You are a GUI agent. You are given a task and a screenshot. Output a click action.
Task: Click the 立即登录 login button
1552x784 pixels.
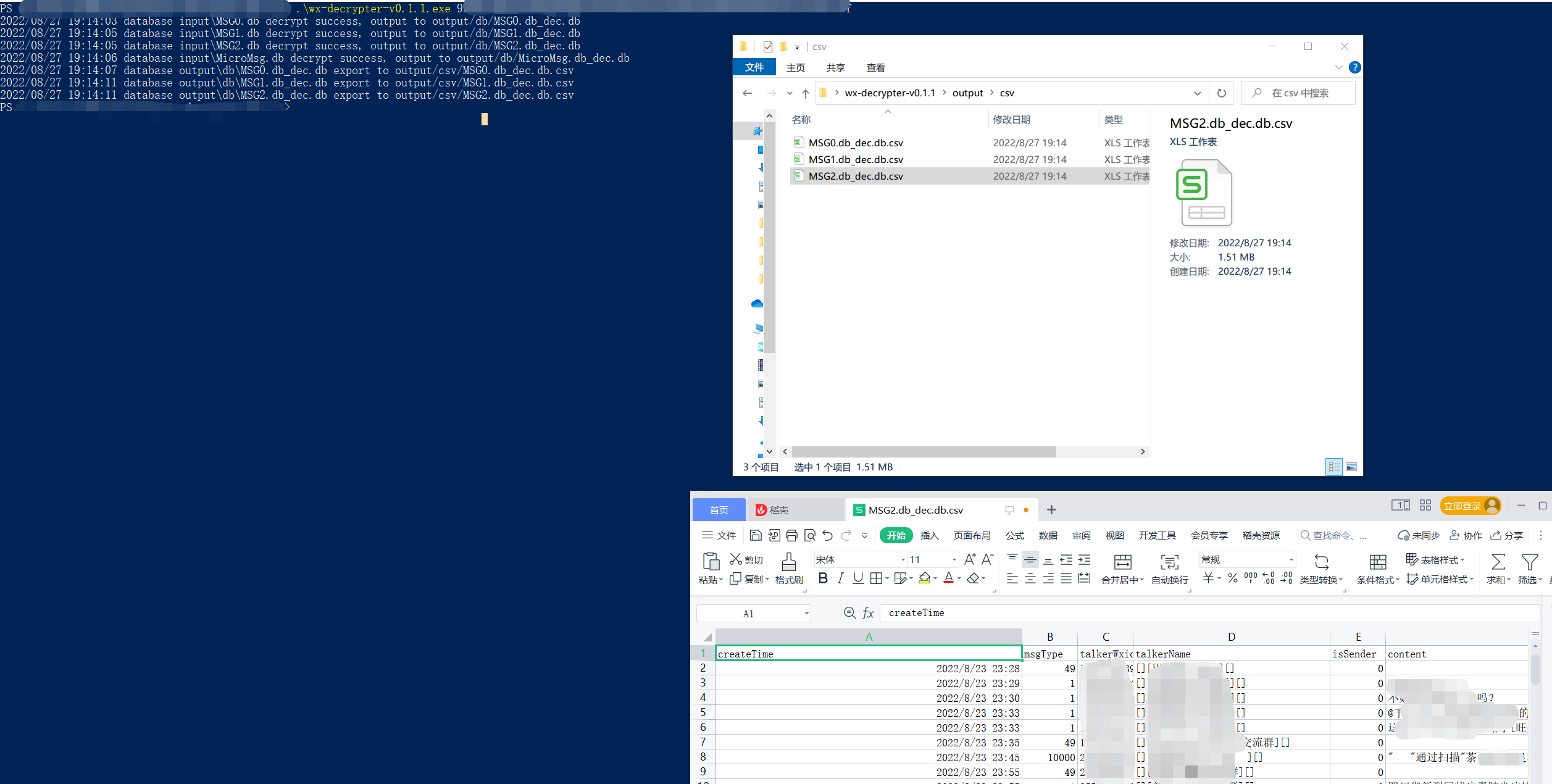pyautogui.click(x=1462, y=506)
